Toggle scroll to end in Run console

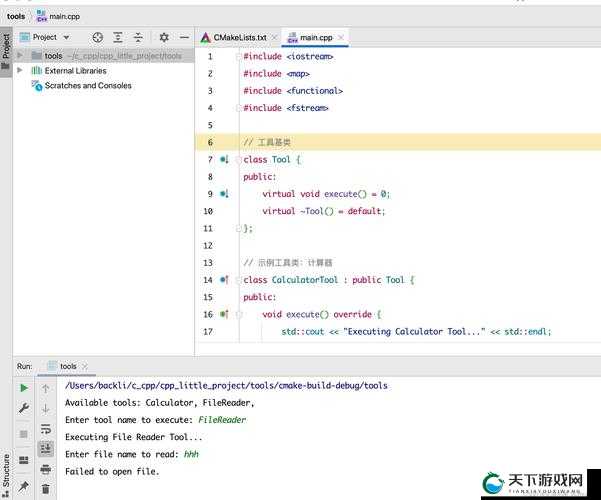coord(46,449)
